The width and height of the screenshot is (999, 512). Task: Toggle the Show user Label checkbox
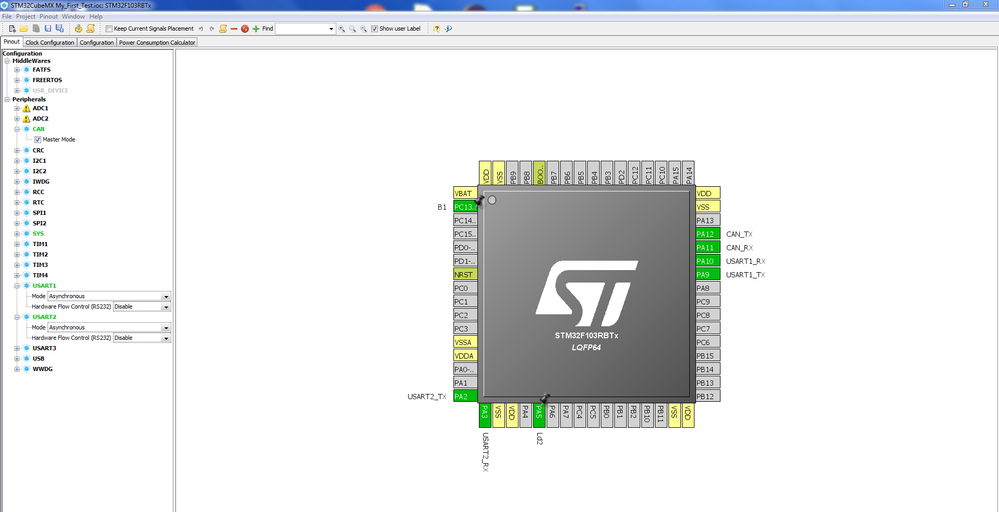tap(375, 29)
